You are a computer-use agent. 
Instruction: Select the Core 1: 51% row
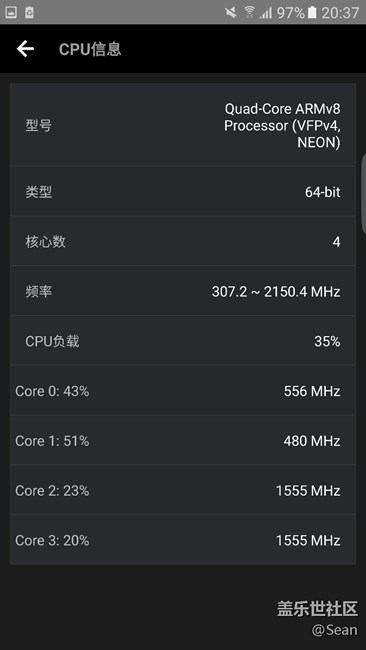click(x=183, y=441)
